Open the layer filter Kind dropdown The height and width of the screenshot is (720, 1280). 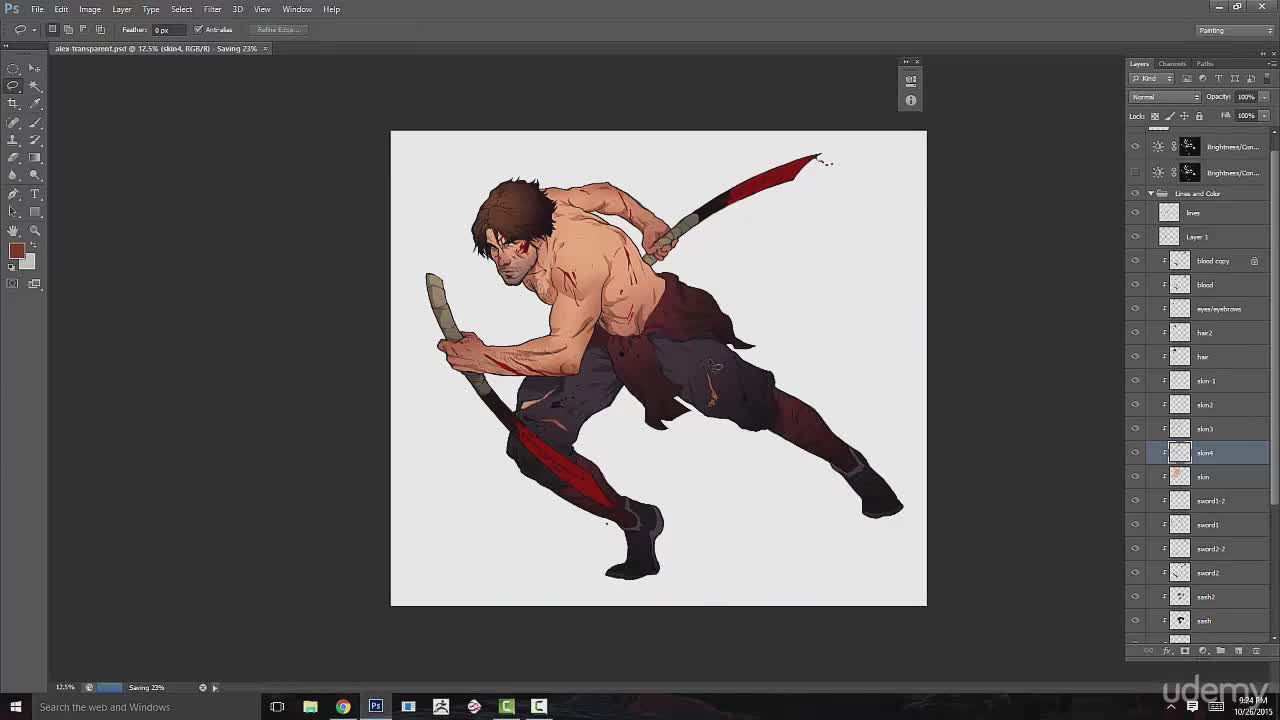click(1152, 78)
